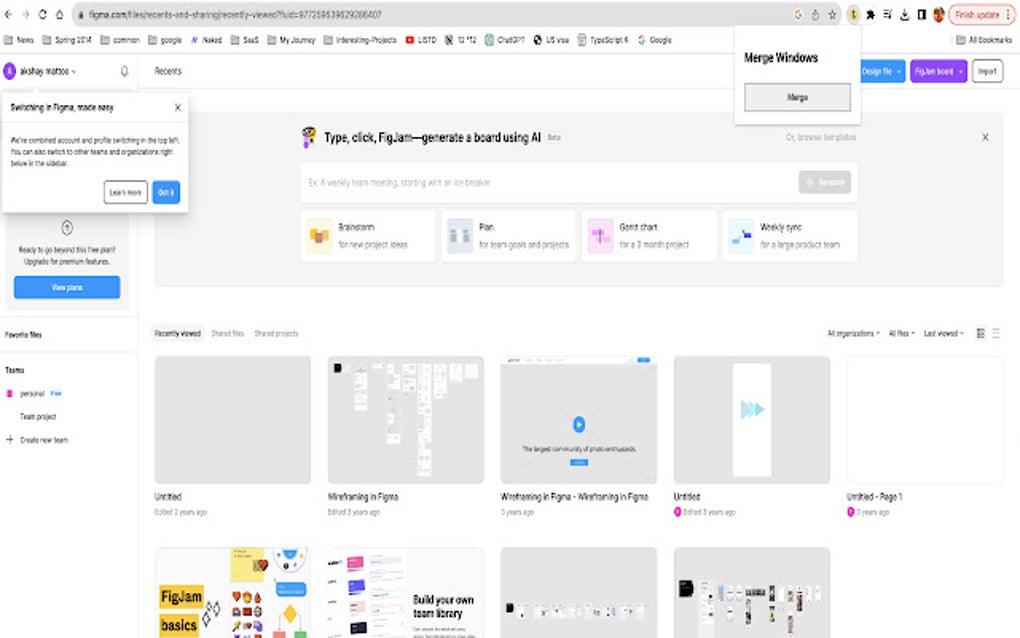Screen dimensions: 1020x638
Task: Open the Chrome three-dot menu
Action: (x=1008, y=14)
